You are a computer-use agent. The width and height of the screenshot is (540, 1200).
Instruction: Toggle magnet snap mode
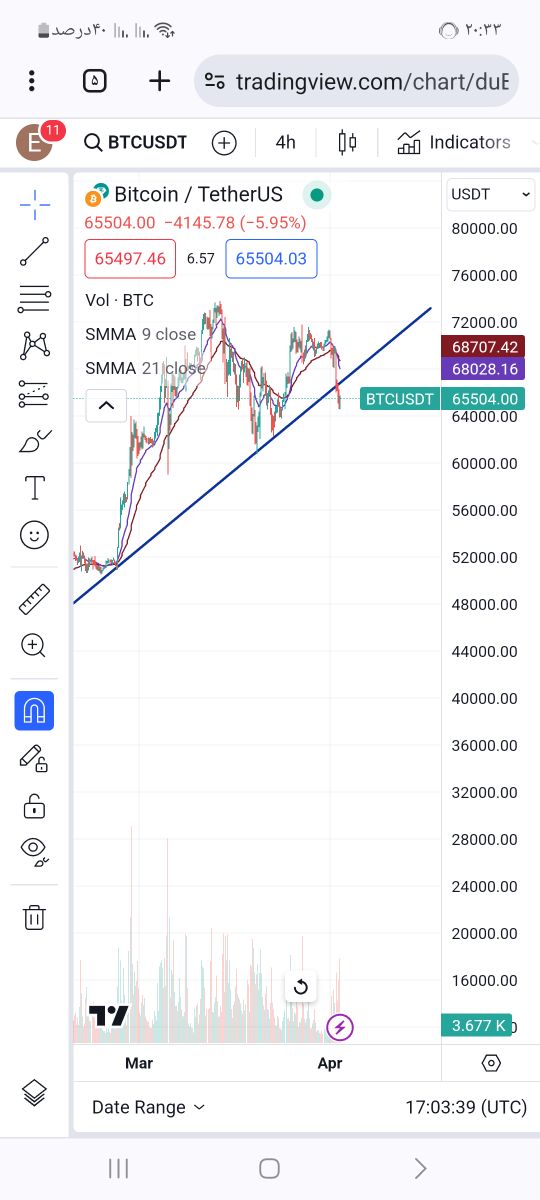point(34,710)
